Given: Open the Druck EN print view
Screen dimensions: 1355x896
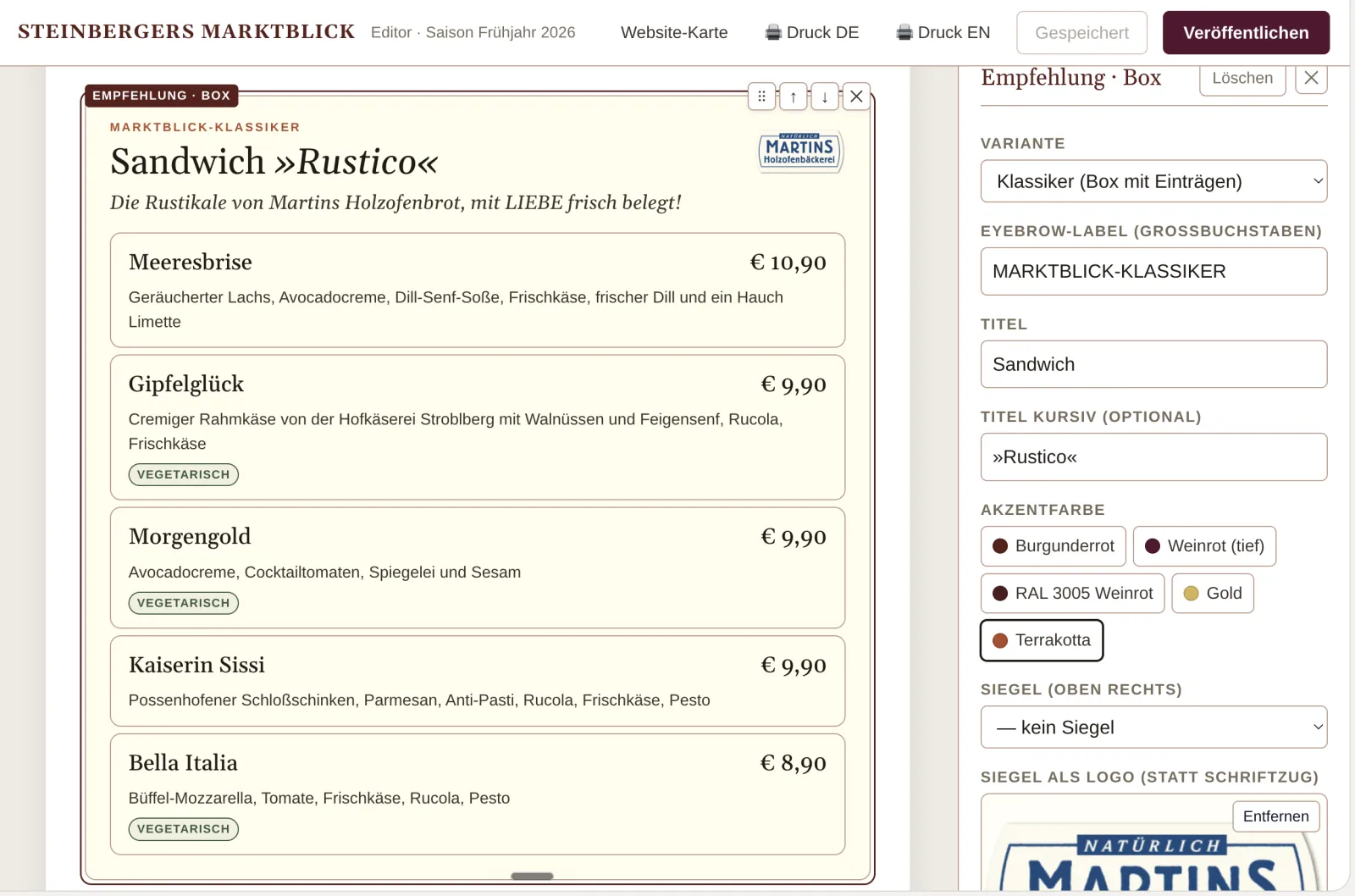Looking at the screenshot, I should click(943, 33).
